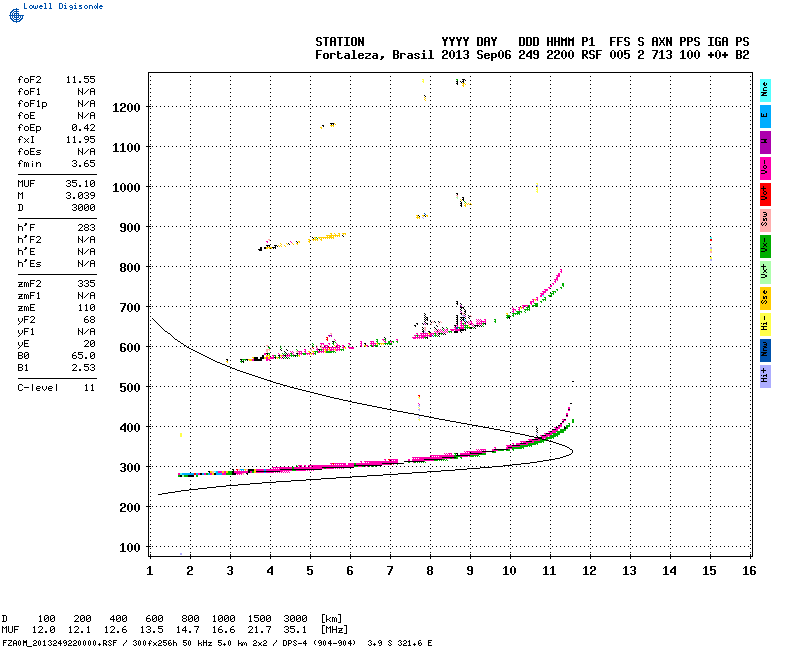Select the yellow Hi- legend swatch
The width and height of the screenshot is (800, 650).
[765, 324]
